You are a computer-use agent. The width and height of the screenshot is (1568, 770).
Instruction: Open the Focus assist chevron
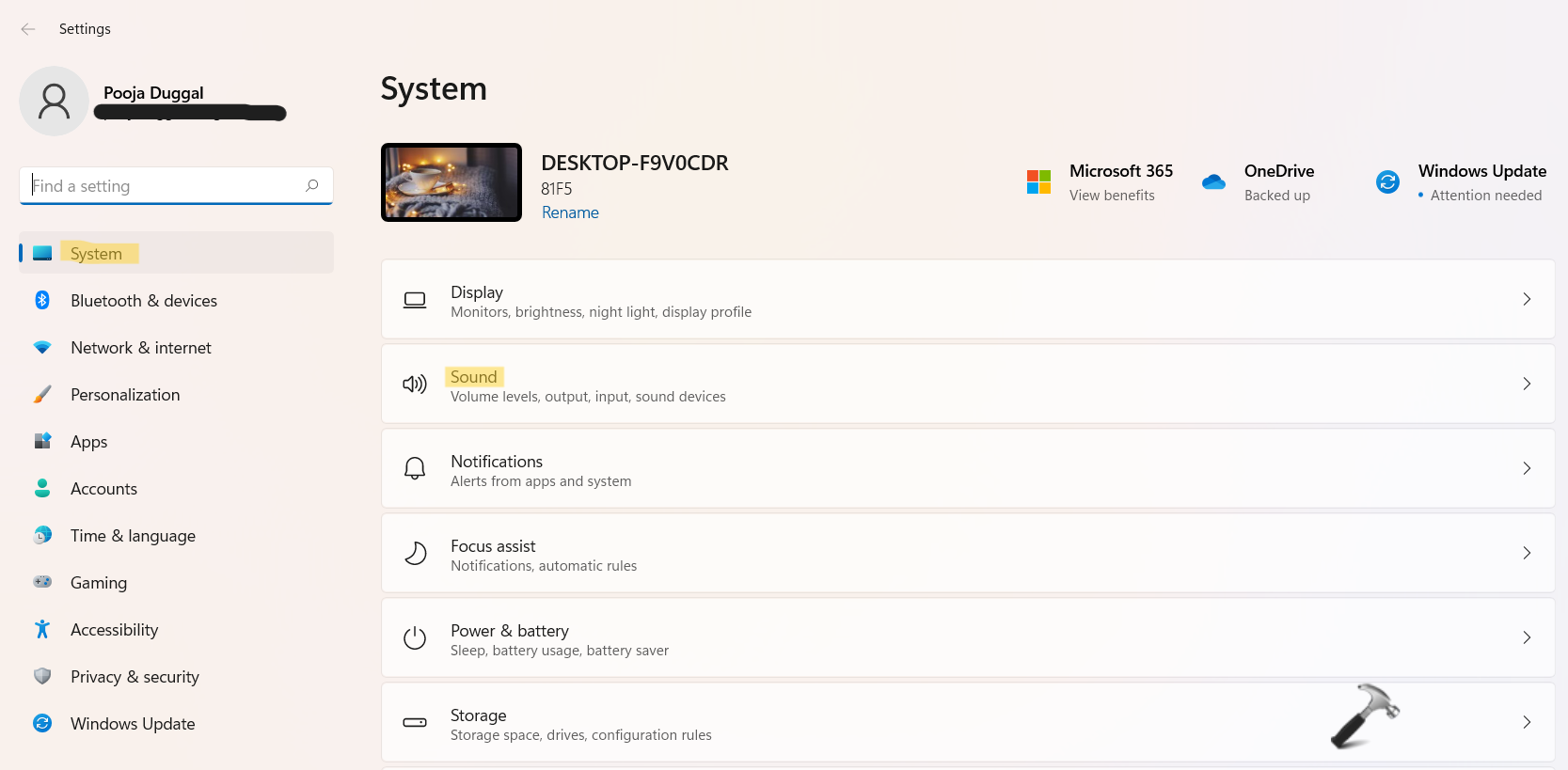[x=1526, y=553]
